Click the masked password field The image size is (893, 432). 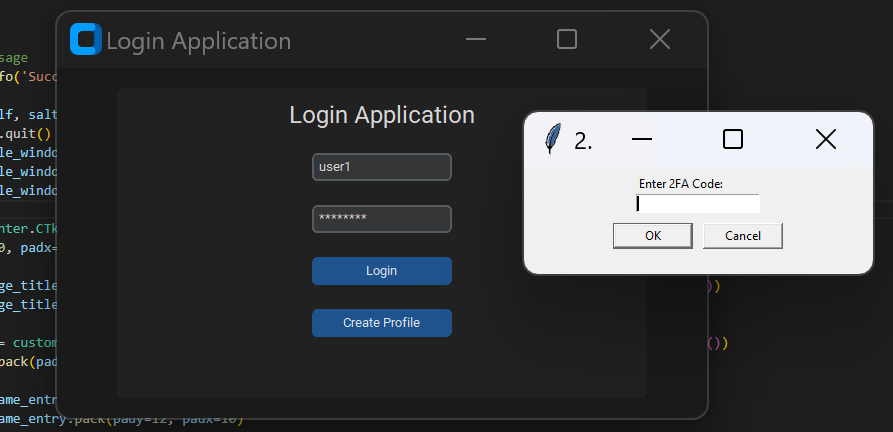[382, 219]
